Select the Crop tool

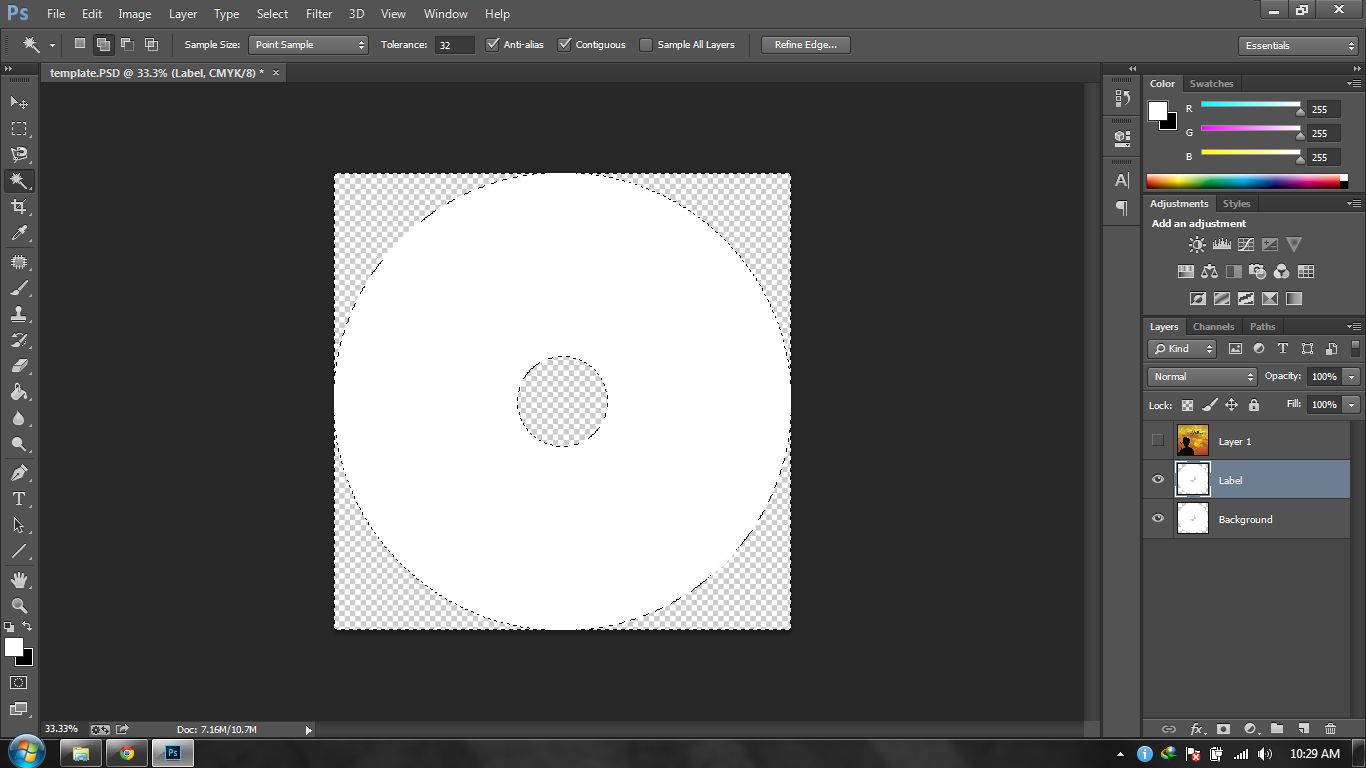coord(18,207)
